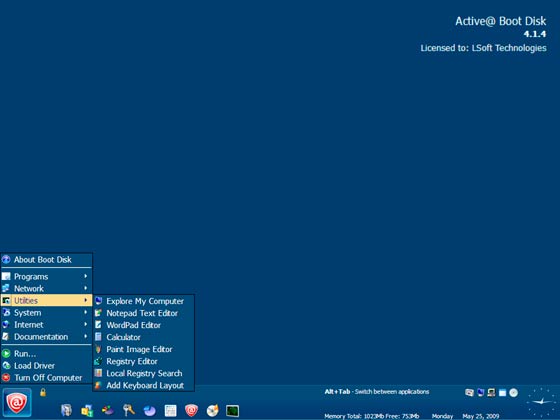Click the red Active@ shield Start button
This screenshot has width=560, height=420.
[x=17, y=402]
